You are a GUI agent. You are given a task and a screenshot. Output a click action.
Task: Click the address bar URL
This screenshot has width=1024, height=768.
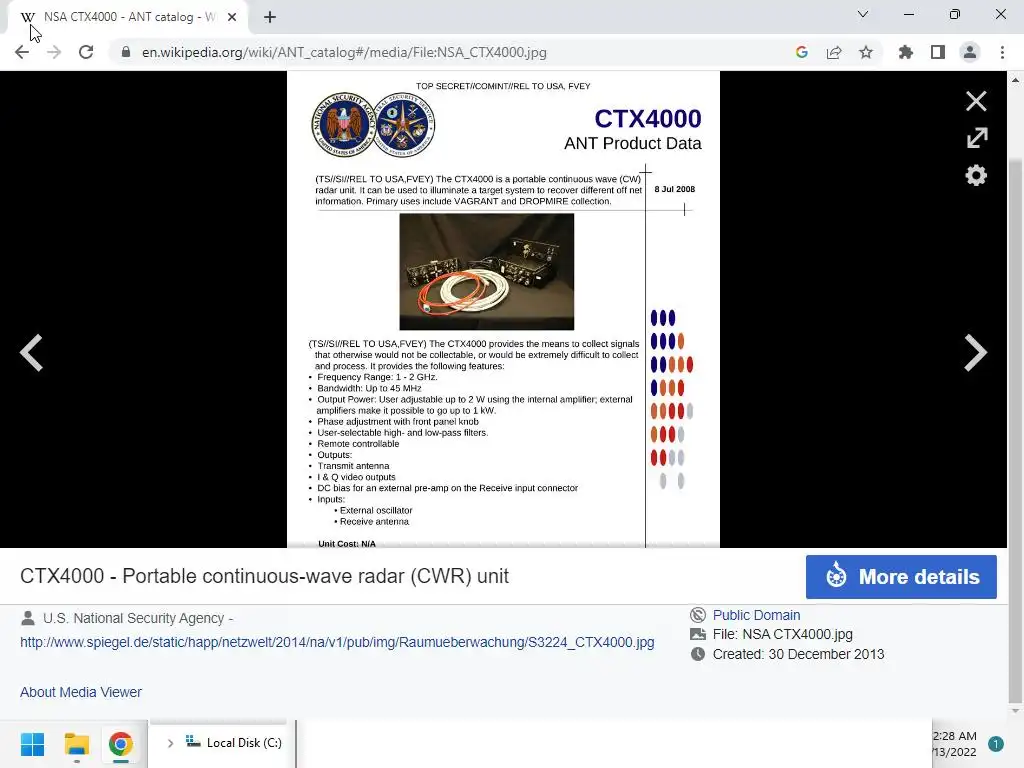click(344, 52)
